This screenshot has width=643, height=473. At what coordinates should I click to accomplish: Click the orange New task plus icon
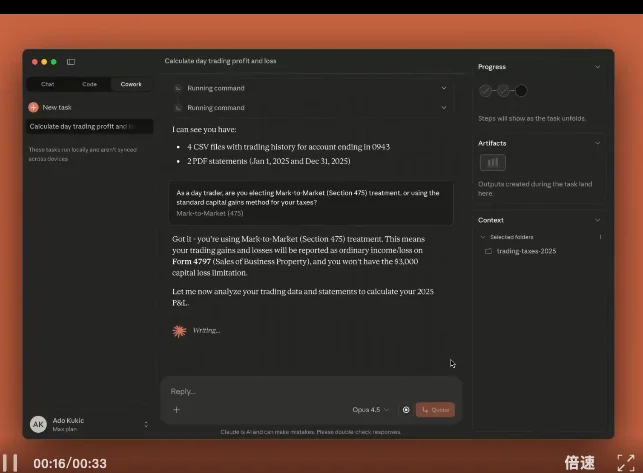(33, 107)
